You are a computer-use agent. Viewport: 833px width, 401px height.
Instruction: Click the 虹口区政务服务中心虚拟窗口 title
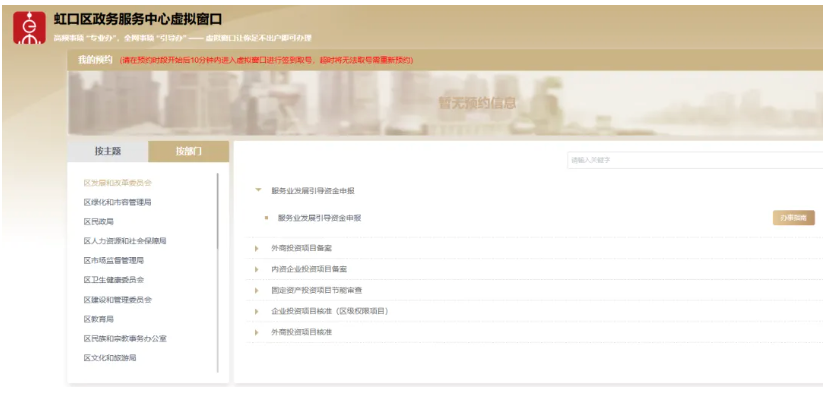click(138, 19)
